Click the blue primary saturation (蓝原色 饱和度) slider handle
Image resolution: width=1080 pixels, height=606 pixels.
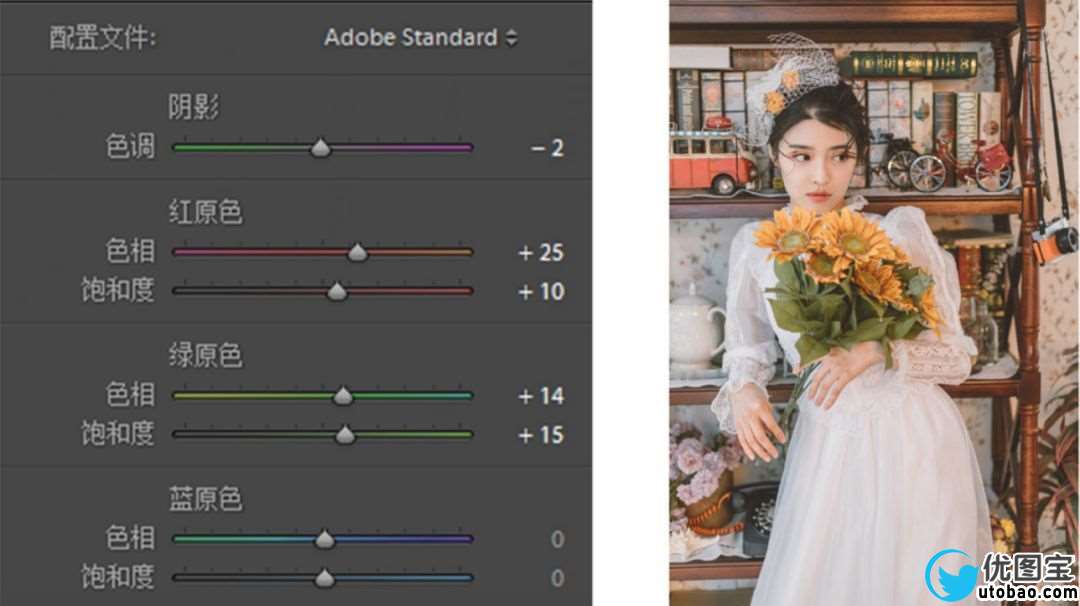(324, 578)
